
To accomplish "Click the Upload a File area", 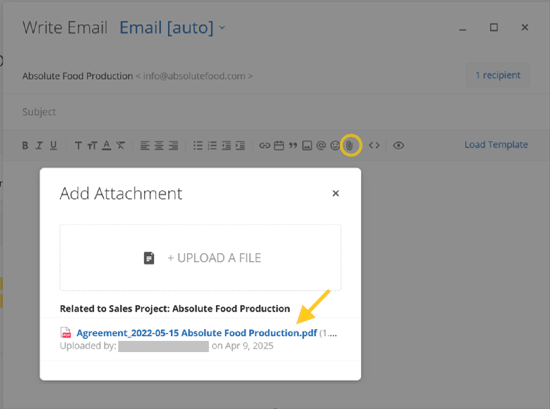I will tap(200, 258).
